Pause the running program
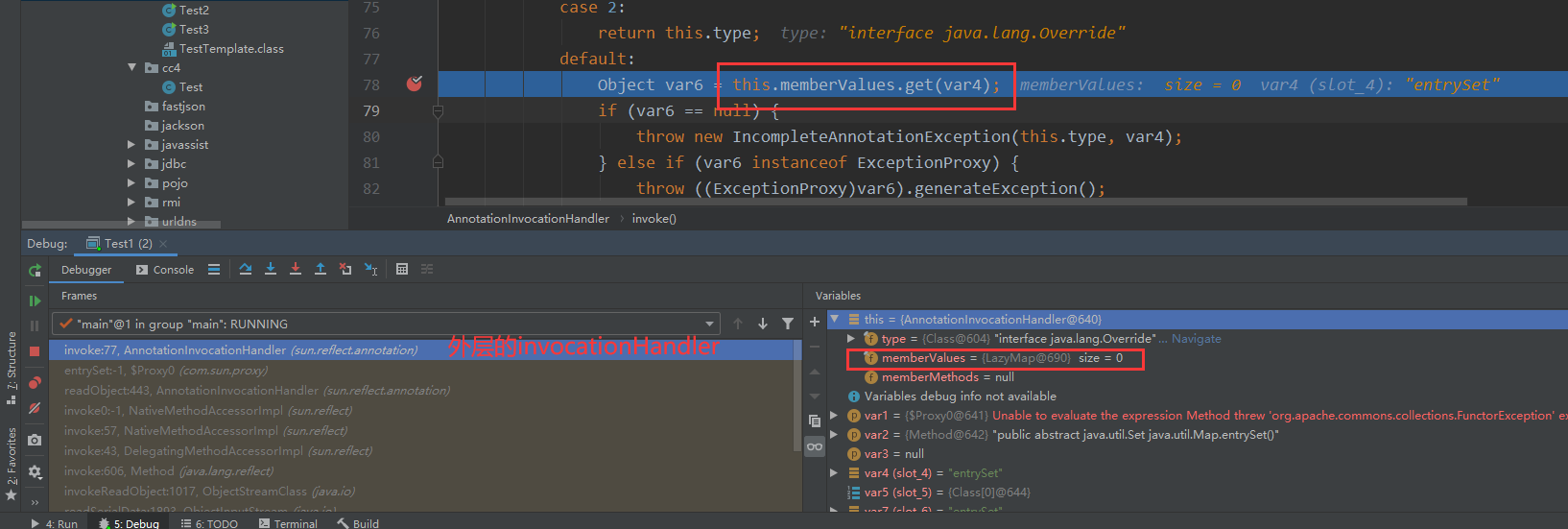 pos(35,326)
